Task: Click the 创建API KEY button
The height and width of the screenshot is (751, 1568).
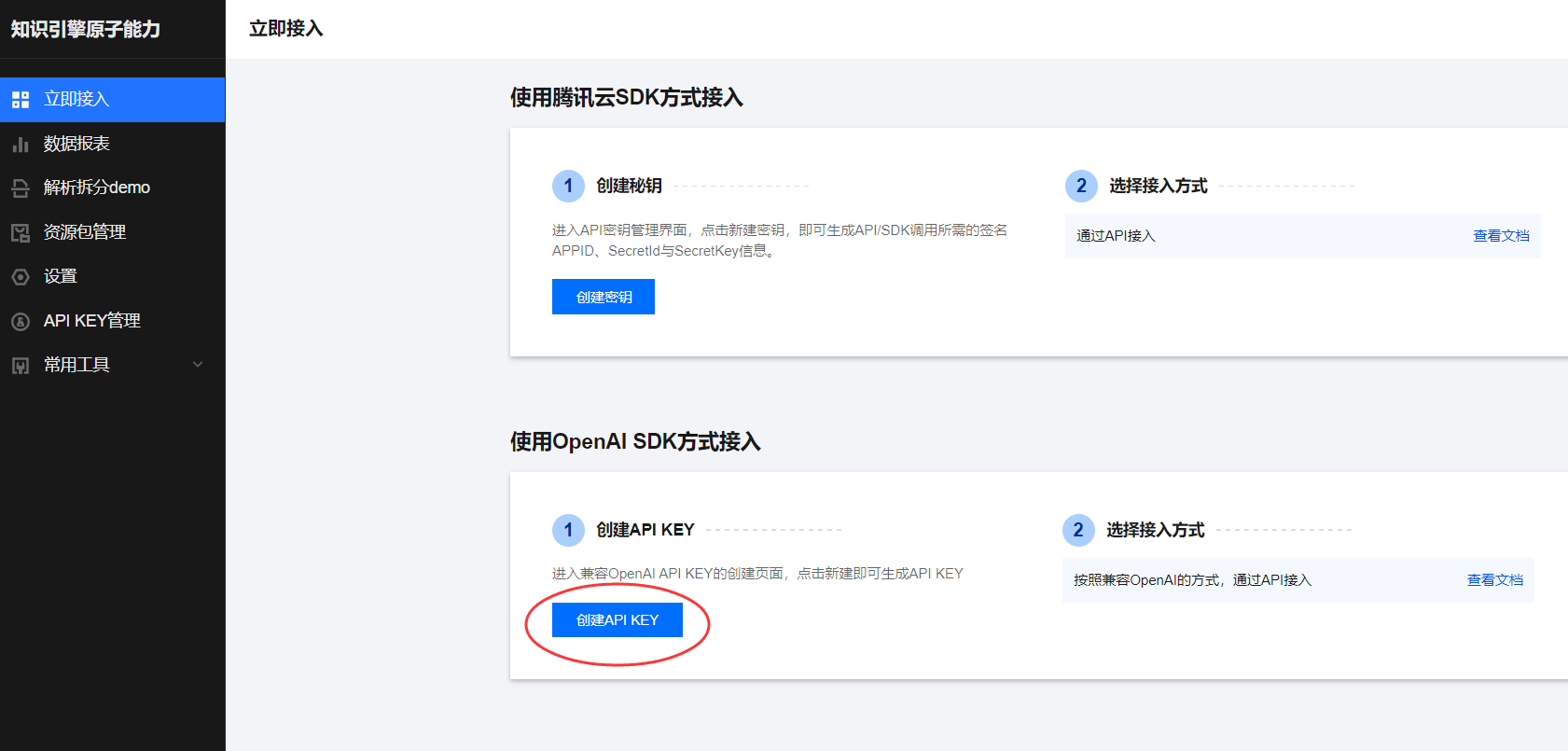Action: [x=617, y=619]
